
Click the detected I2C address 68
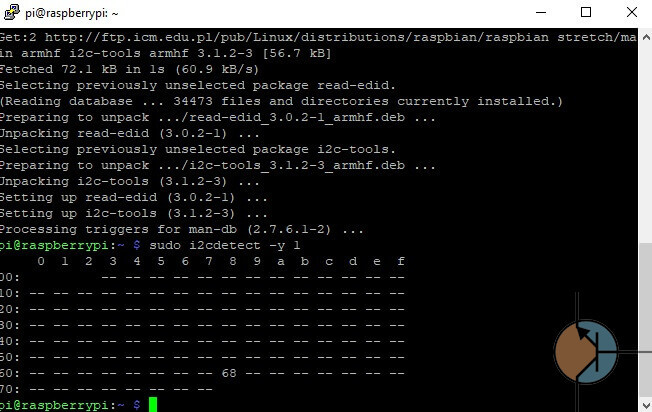pos(229,373)
